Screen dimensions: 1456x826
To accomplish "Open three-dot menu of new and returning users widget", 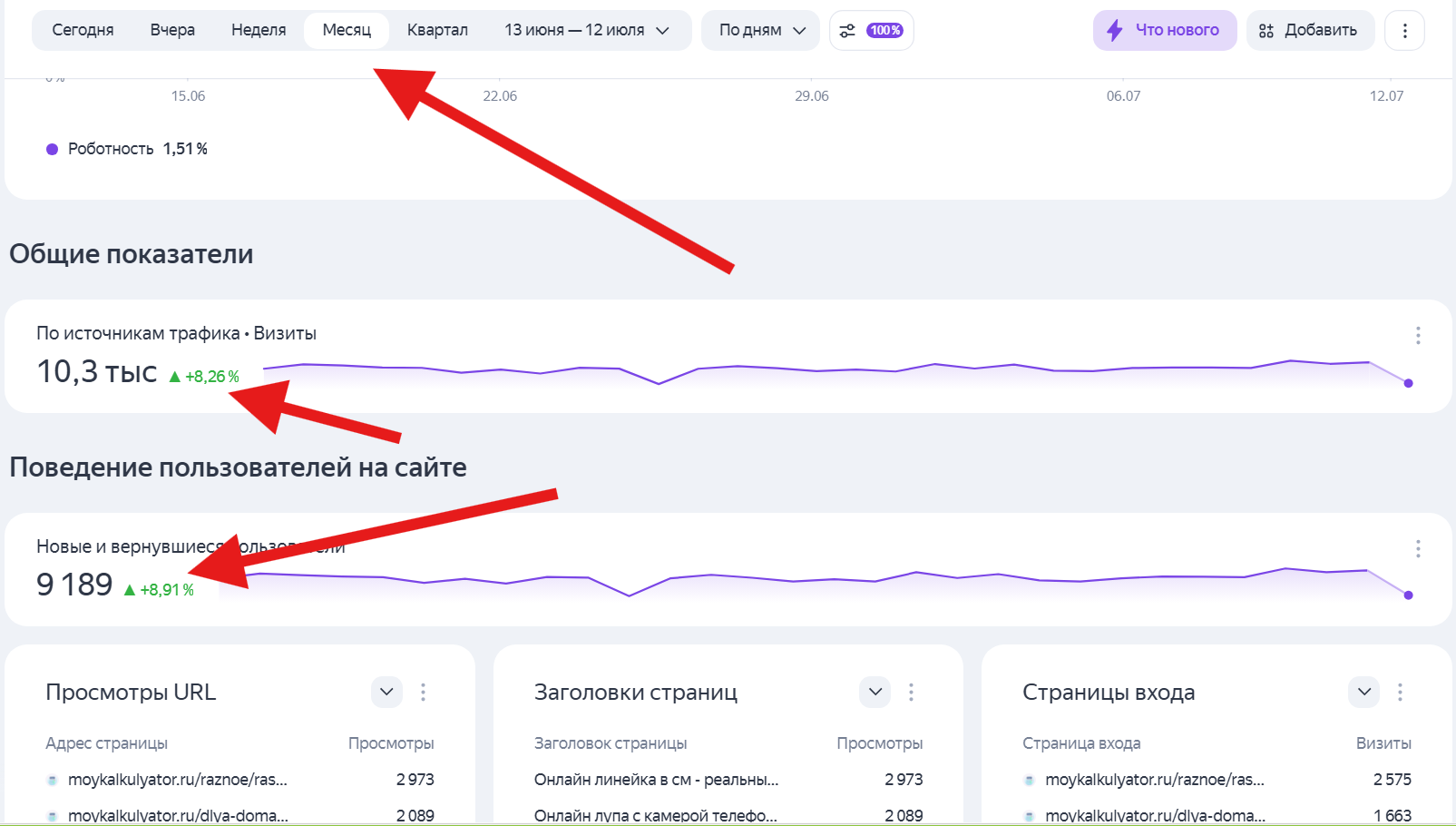I will click(x=1418, y=548).
